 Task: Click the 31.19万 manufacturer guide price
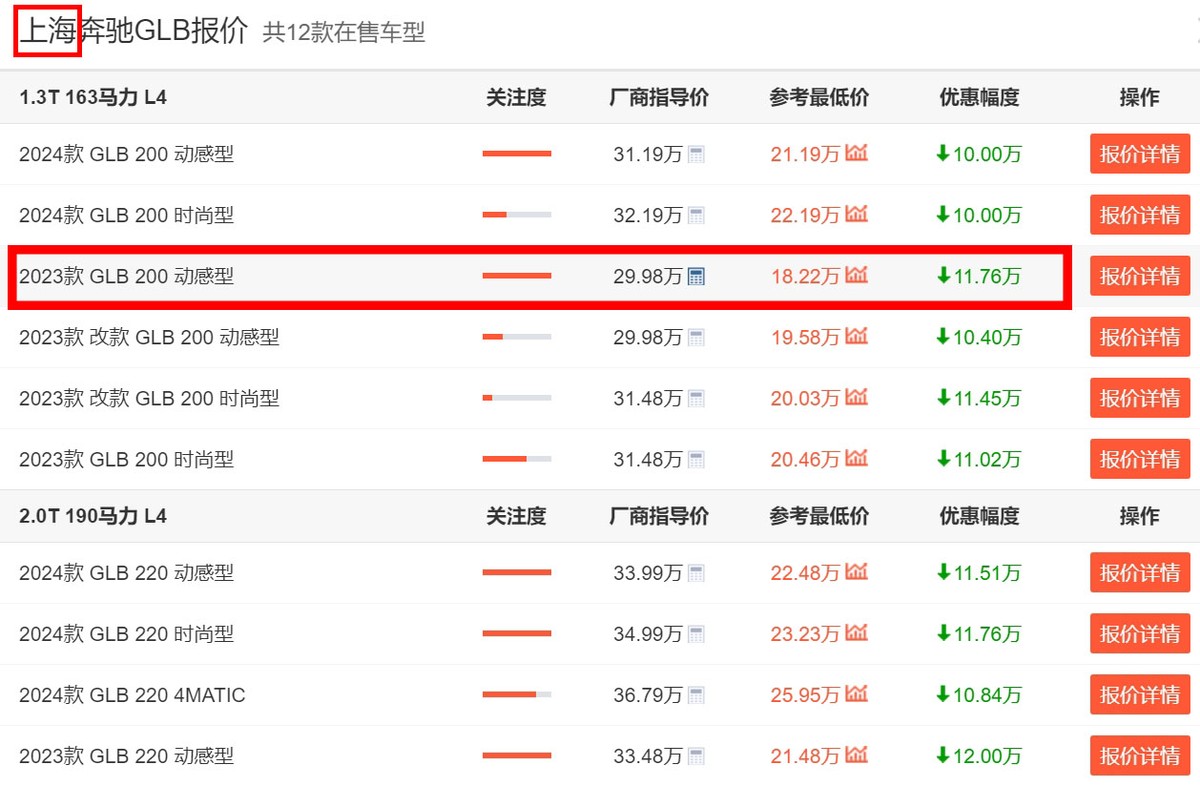pos(648,154)
